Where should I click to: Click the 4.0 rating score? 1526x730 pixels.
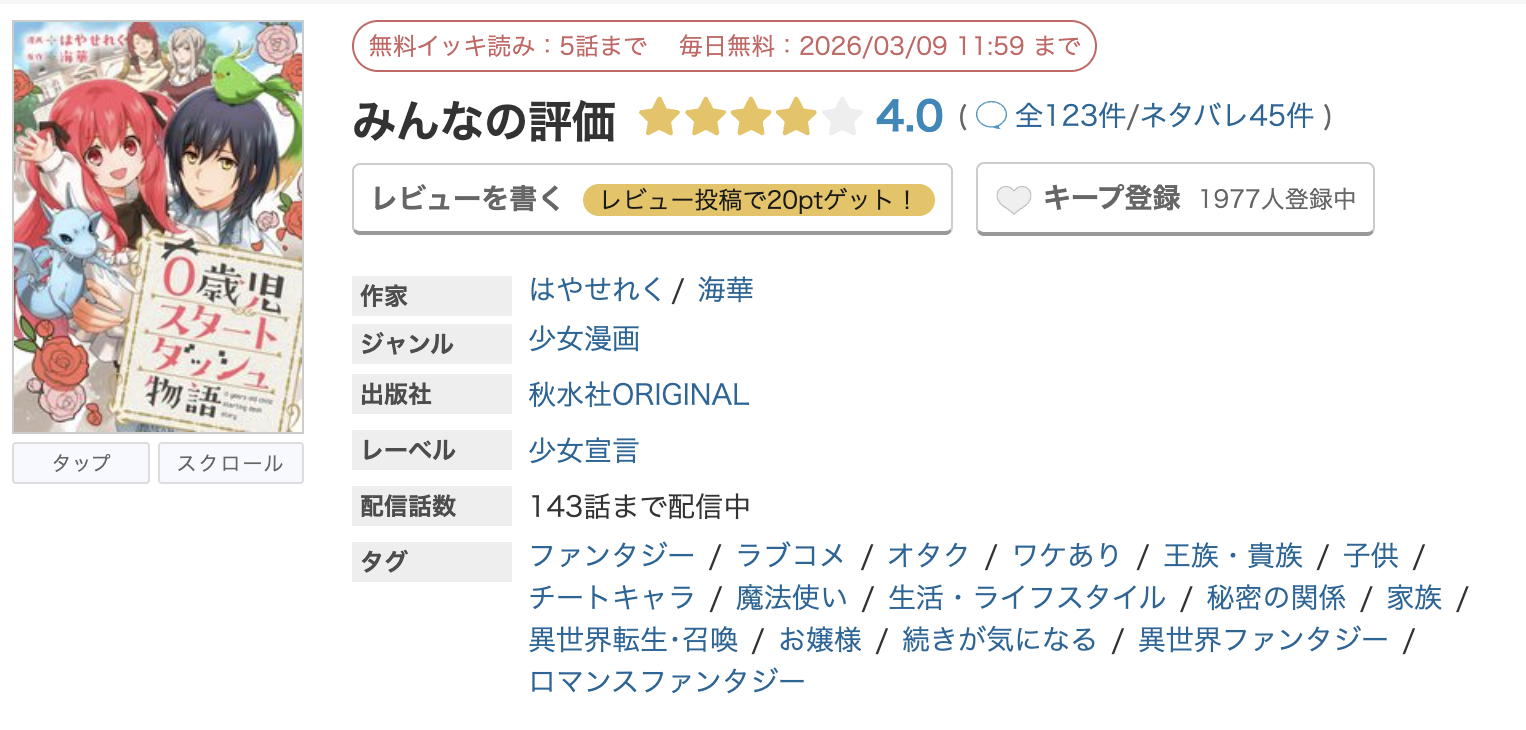point(911,115)
